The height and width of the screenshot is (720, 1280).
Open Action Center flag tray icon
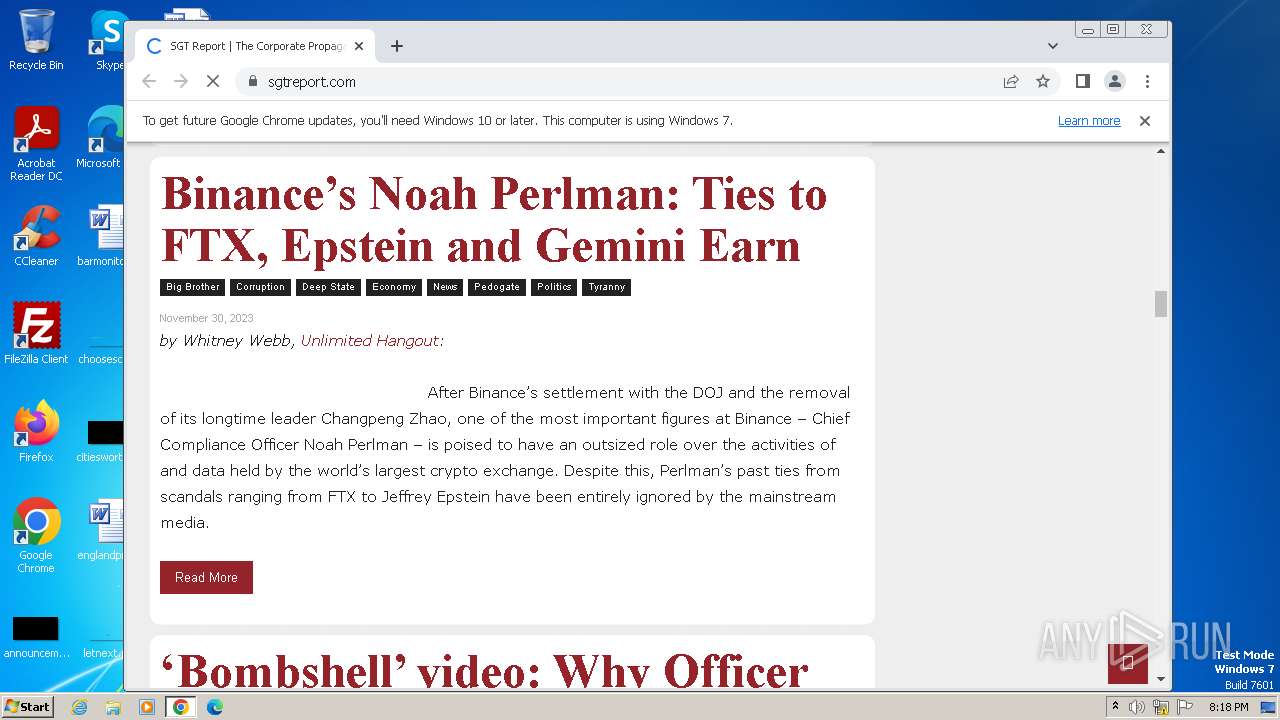click(1183, 707)
